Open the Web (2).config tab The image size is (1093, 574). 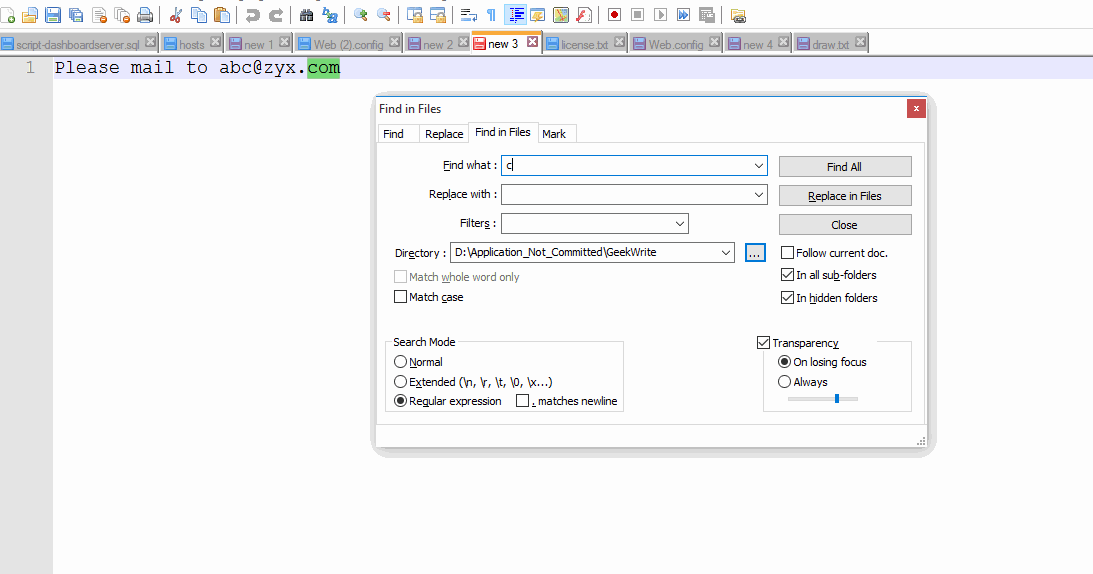tap(348, 44)
